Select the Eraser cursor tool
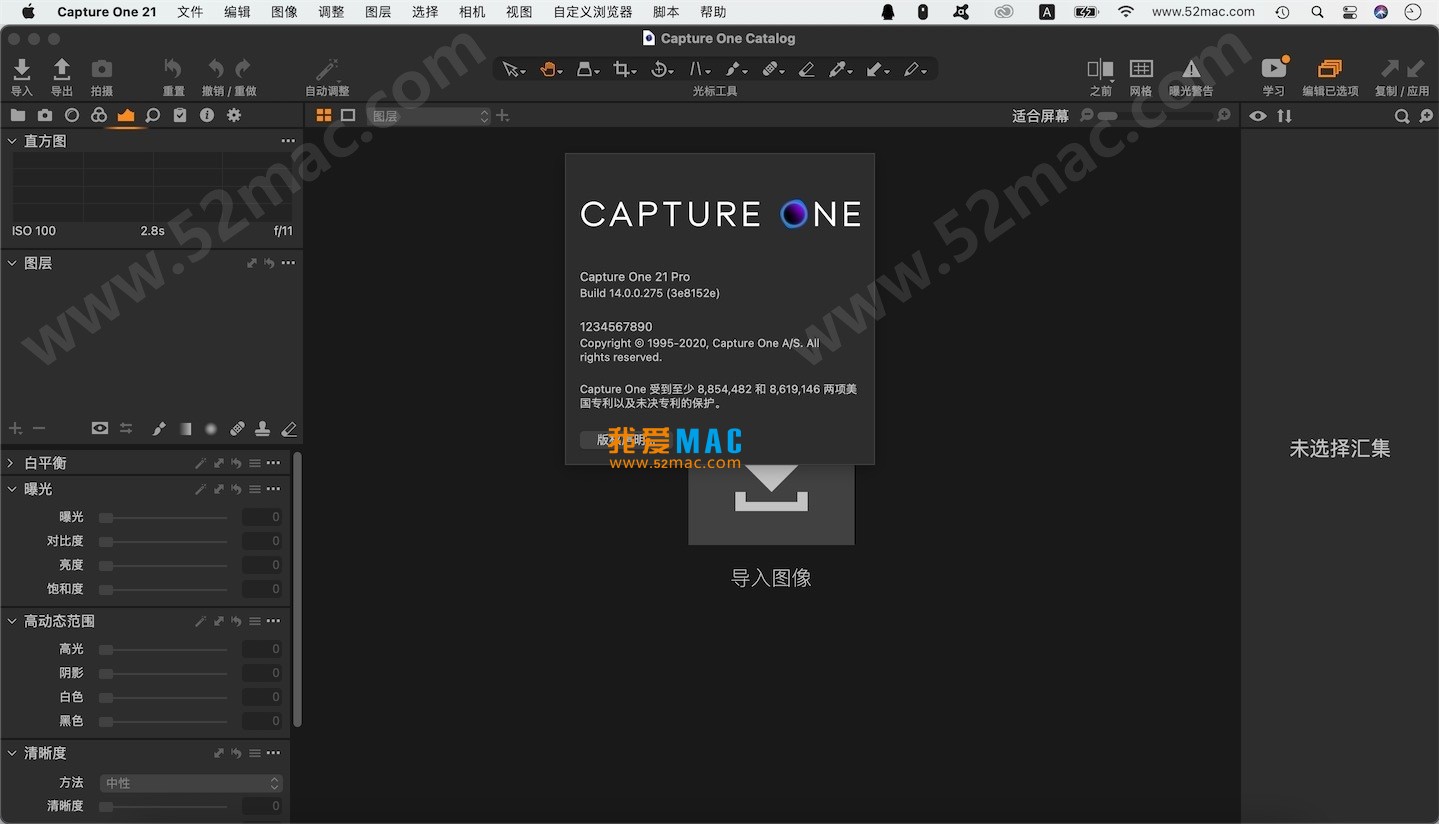This screenshot has height=824, width=1439. point(806,69)
